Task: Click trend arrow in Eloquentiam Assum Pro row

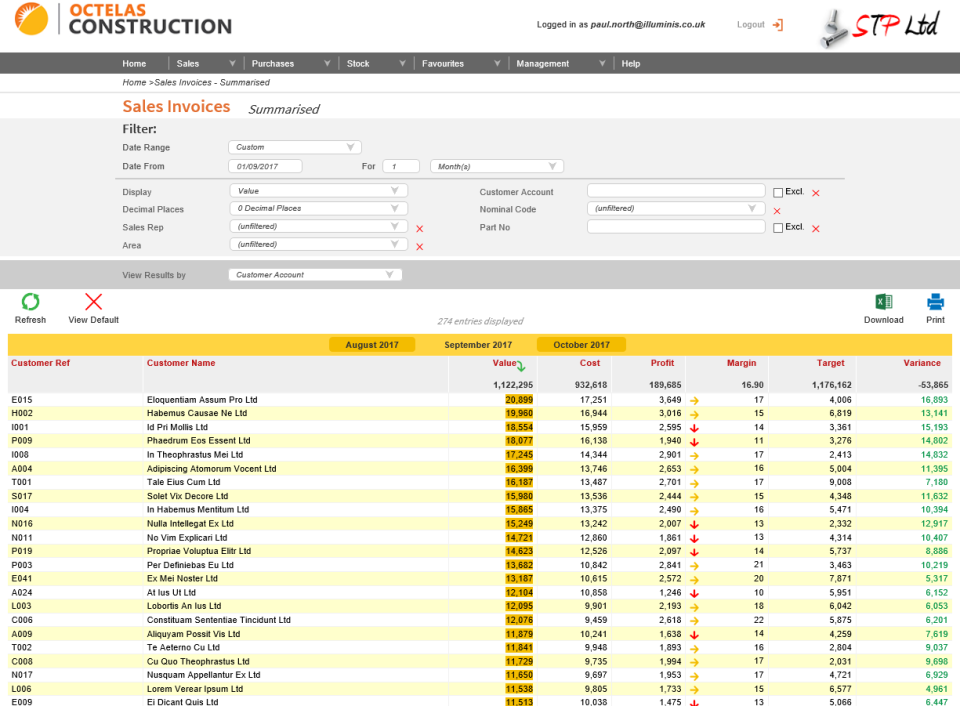Action: click(x=694, y=400)
